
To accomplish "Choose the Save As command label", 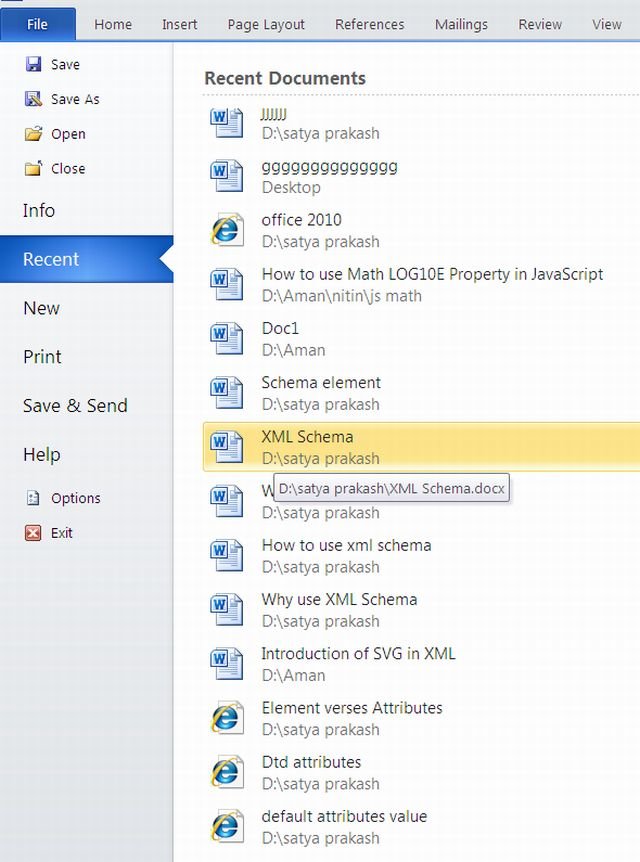I will click(x=75, y=99).
